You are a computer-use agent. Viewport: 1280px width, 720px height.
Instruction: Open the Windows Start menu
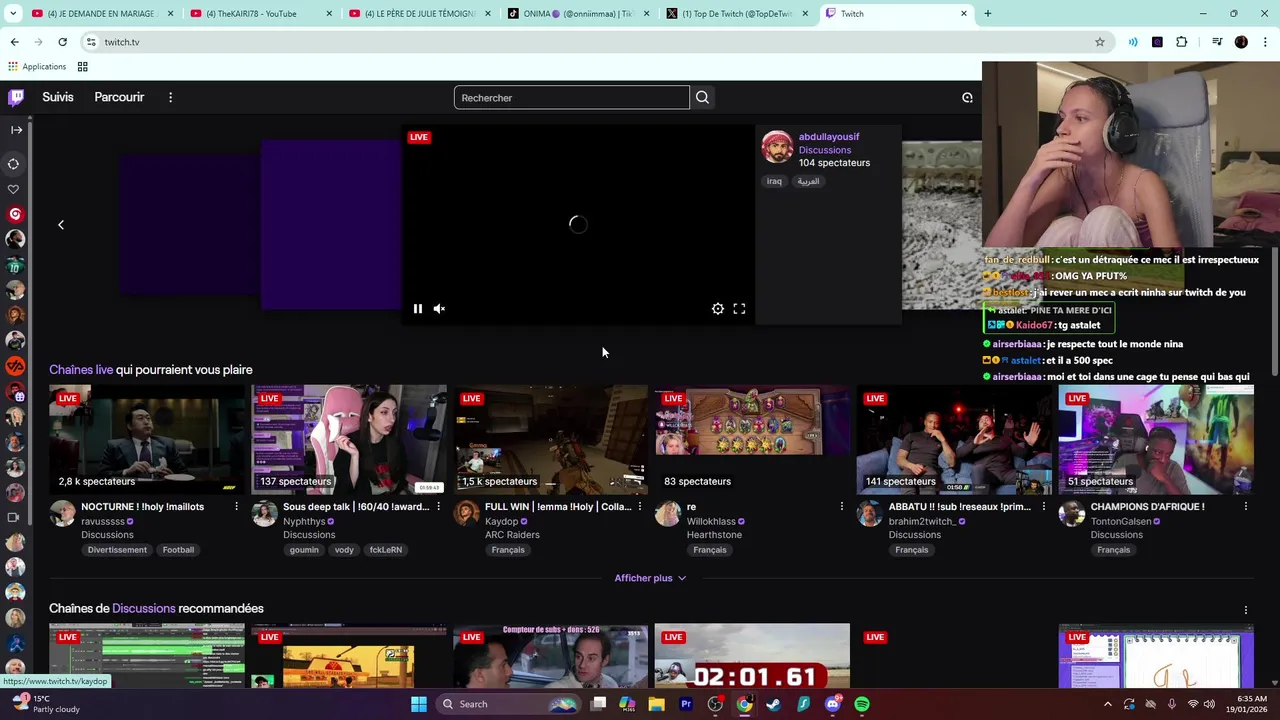[419, 704]
